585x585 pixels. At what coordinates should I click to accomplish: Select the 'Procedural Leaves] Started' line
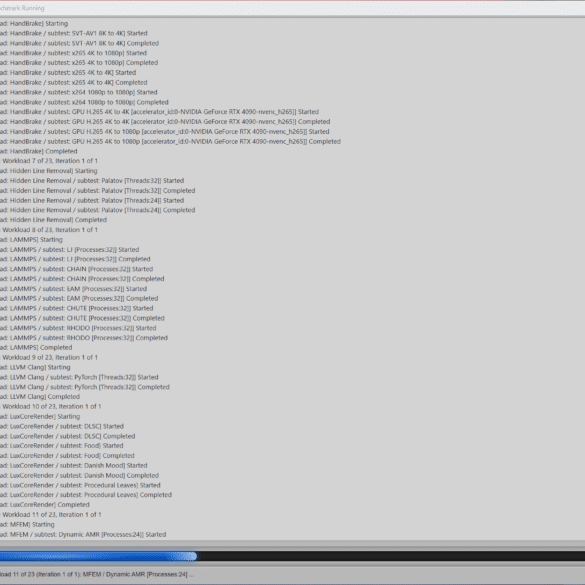coord(80,485)
